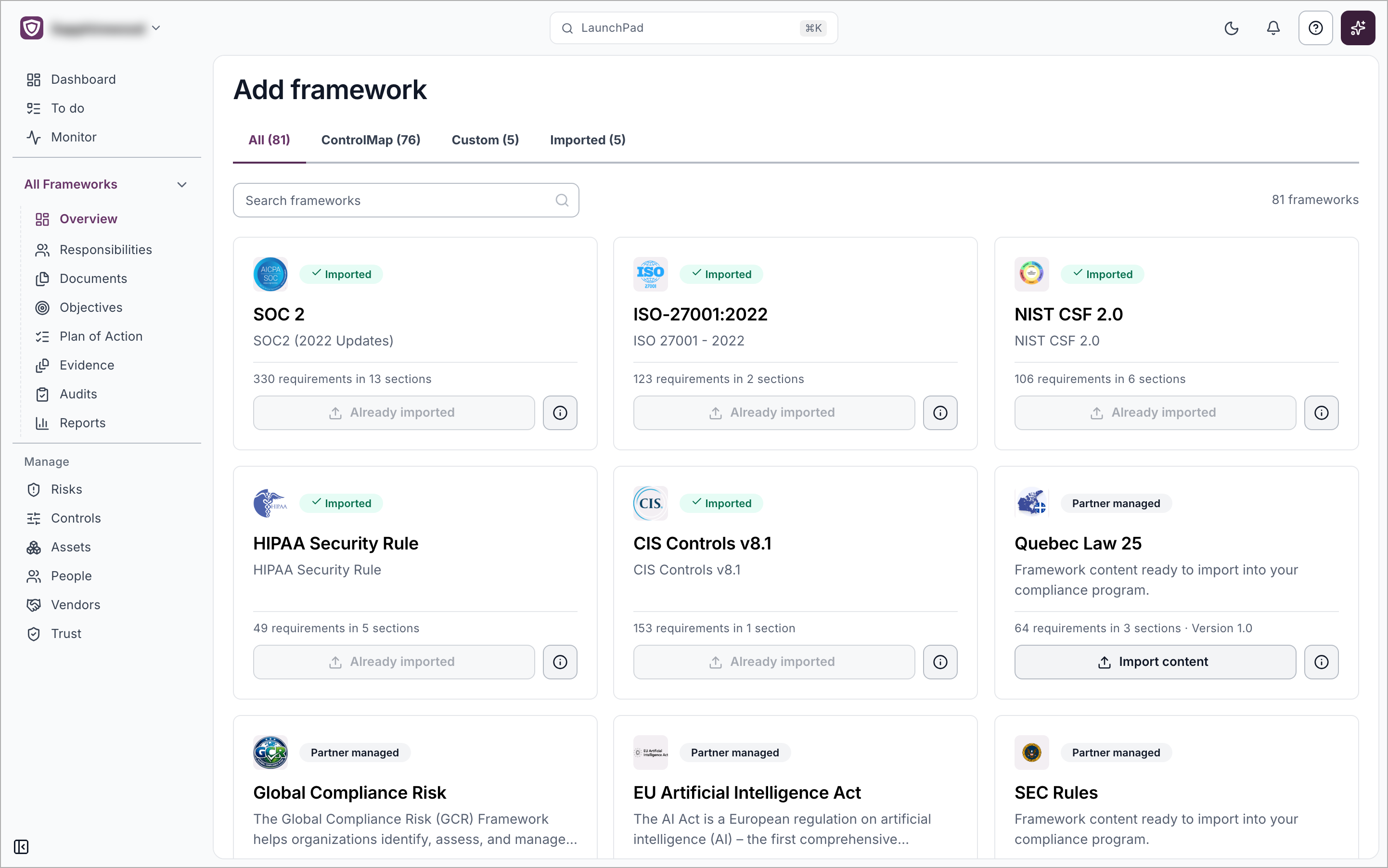The image size is (1388, 868).
Task: Open Responsibilities in sidebar
Action: click(x=93, y=250)
